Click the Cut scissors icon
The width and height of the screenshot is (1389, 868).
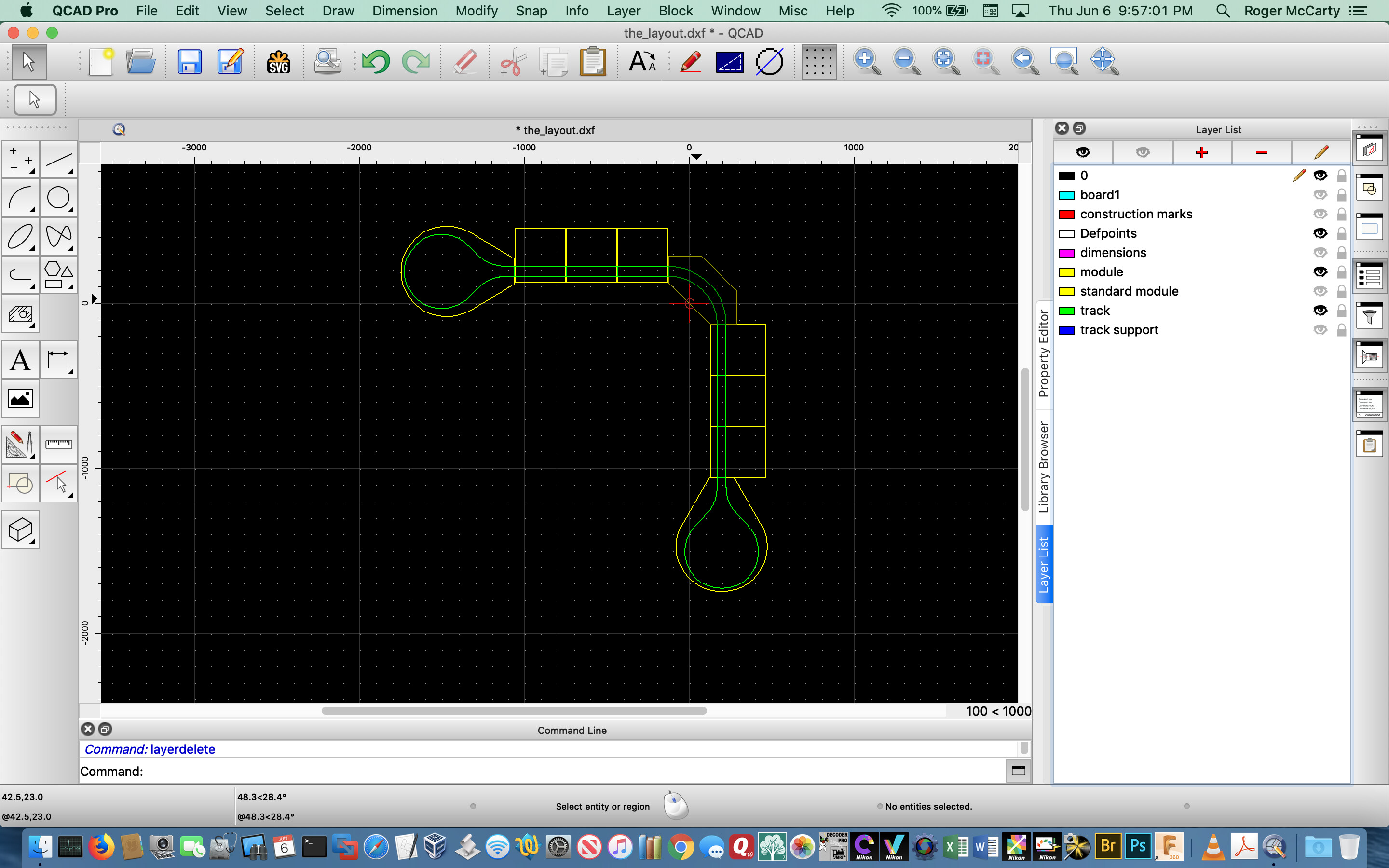513,61
